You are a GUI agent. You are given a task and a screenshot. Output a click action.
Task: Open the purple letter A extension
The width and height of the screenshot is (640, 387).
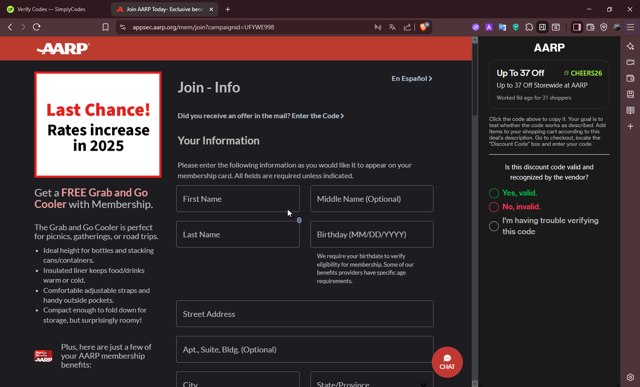(x=489, y=27)
